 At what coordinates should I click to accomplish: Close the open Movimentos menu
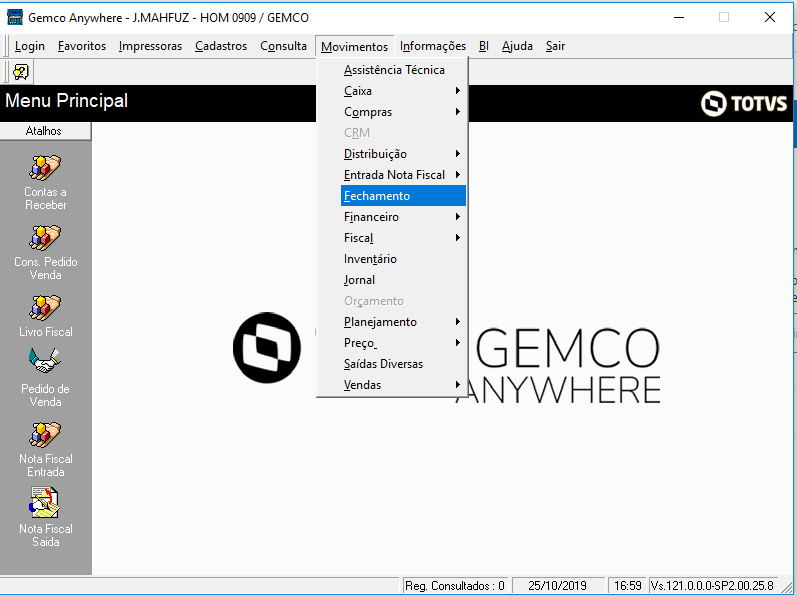coord(355,46)
